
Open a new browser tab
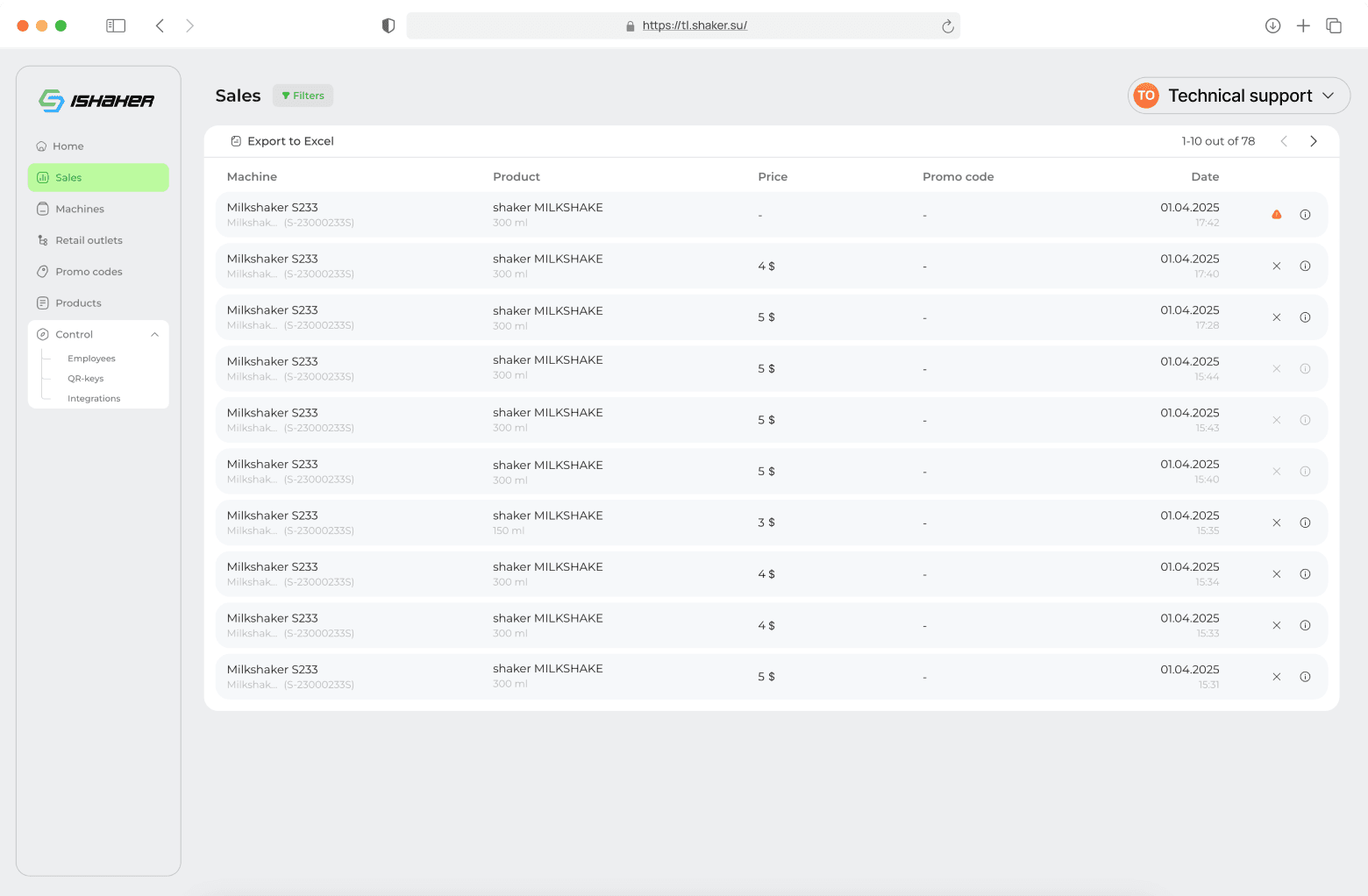click(1303, 25)
